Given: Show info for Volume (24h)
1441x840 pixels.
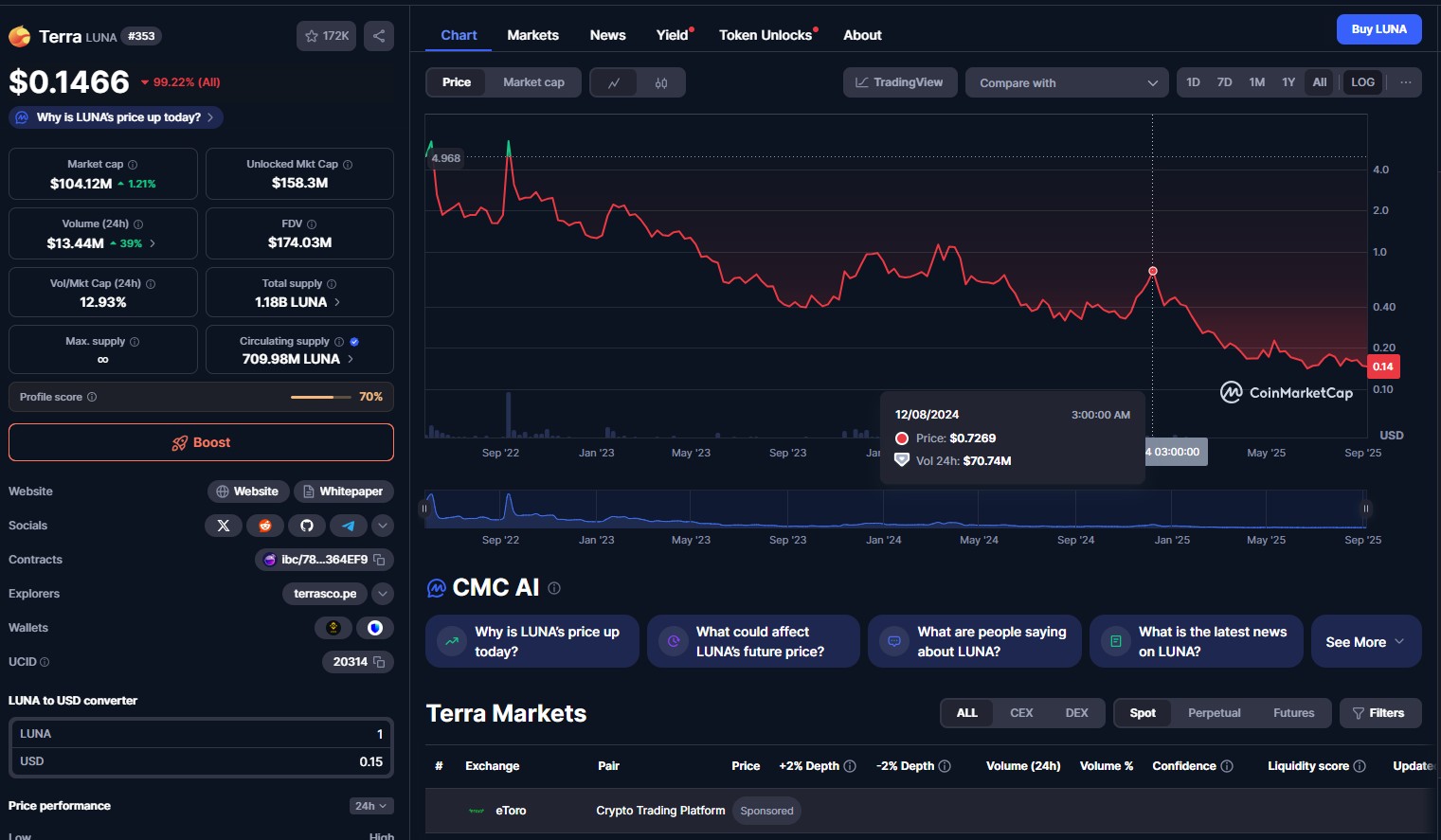Looking at the screenshot, I should [x=138, y=224].
